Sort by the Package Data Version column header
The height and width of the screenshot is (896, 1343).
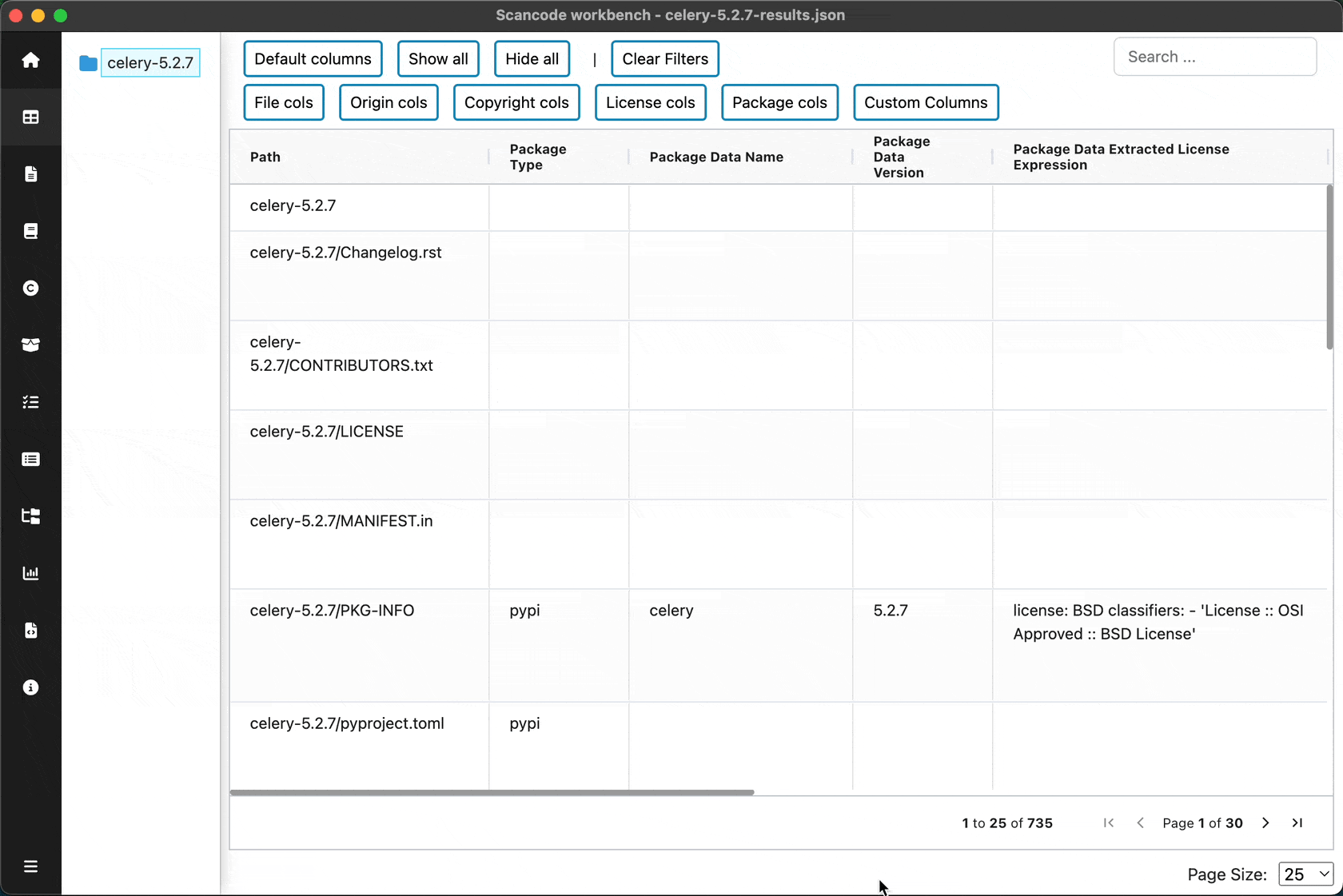pos(923,157)
